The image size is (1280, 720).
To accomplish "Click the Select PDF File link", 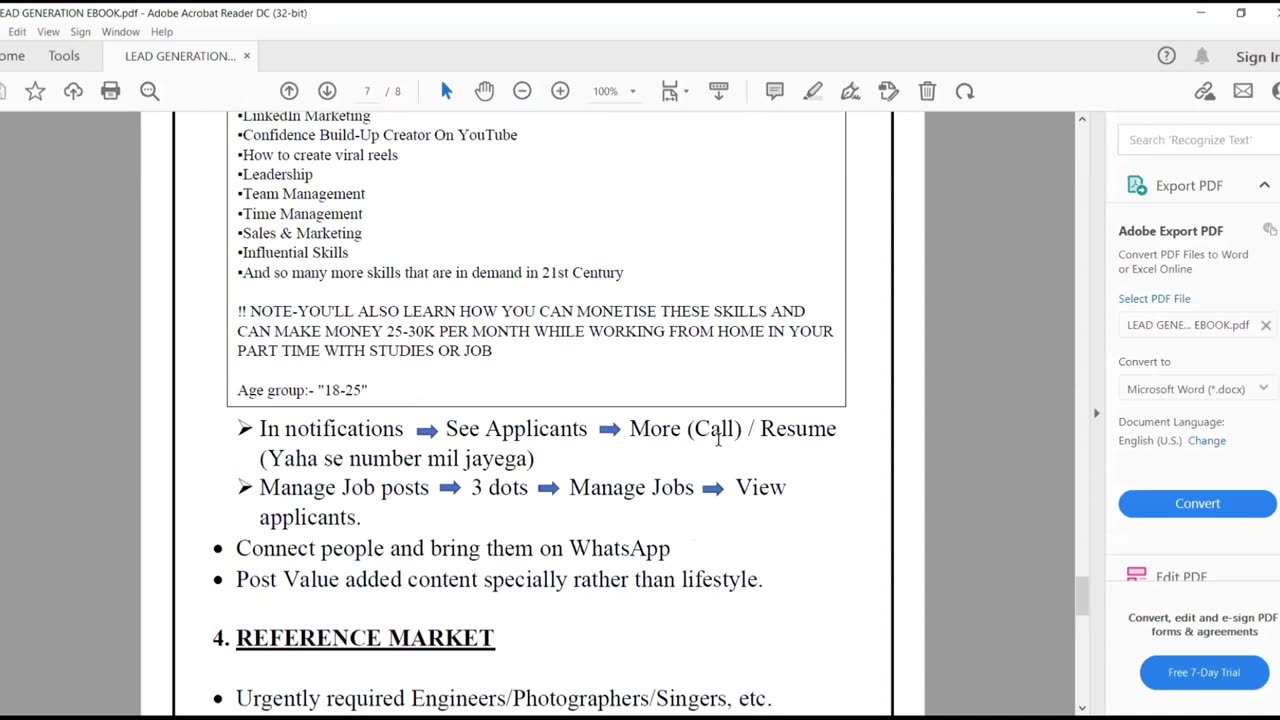I will (1154, 298).
